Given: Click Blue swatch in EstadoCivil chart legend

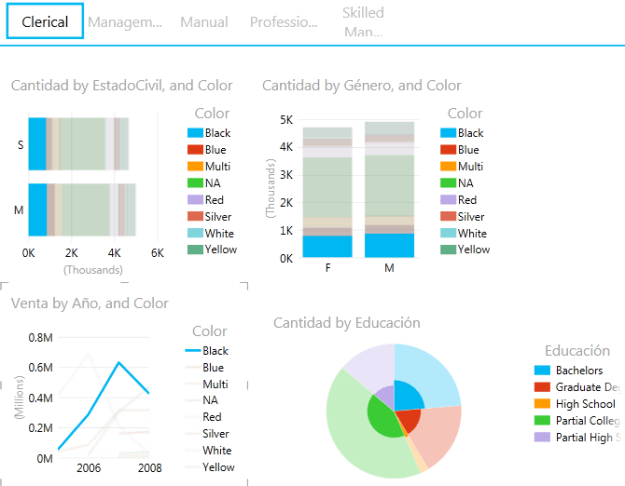Looking at the screenshot, I should (196, 150).
